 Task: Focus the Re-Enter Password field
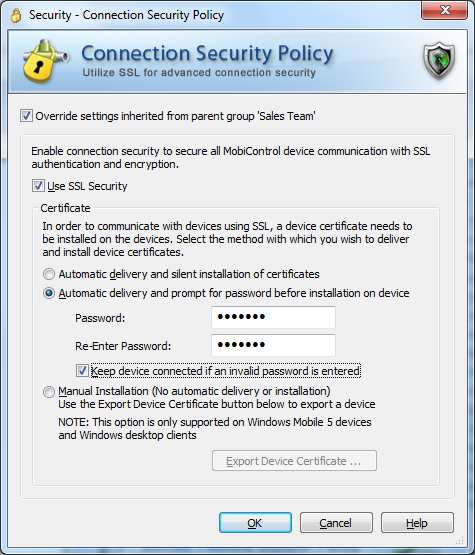(273, 345)
